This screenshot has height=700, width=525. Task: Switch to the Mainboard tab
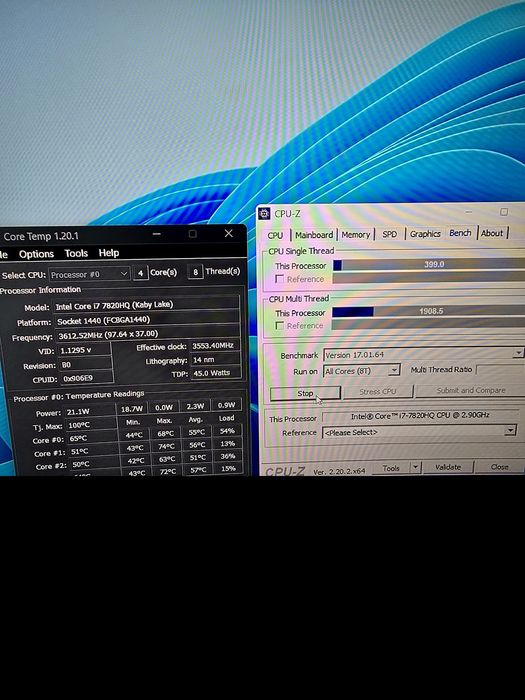[x=314, y=235]
